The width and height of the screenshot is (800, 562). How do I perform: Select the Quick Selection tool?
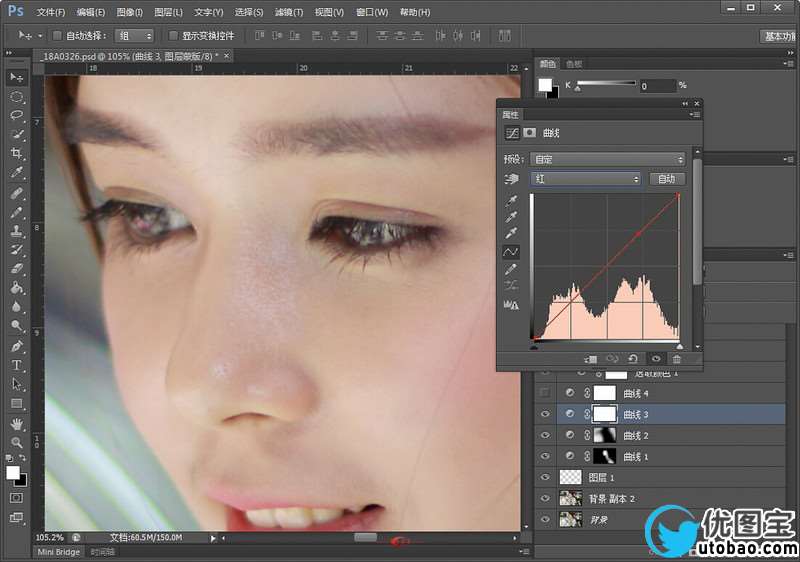[17, 135]
